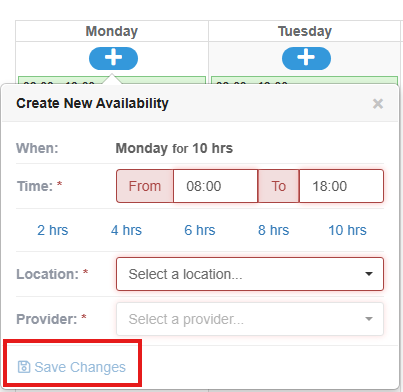Open the Select a location dropdown
Image resolution: width=403 pixels, height=392 pixels.
tap(250, 274)
